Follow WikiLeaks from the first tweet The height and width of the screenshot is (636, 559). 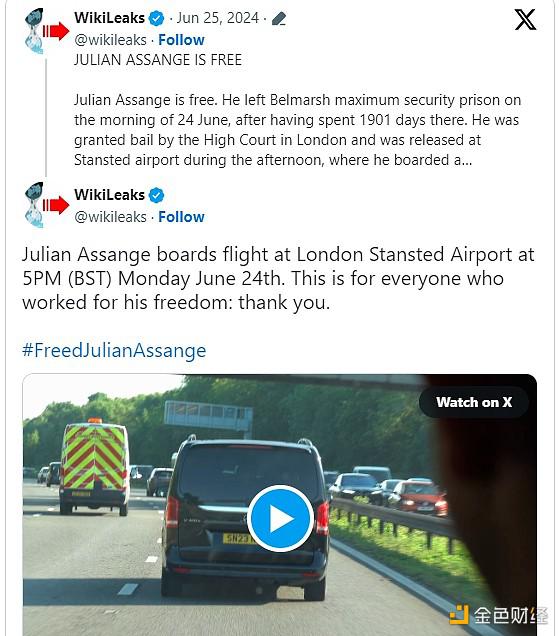[181, 40]
